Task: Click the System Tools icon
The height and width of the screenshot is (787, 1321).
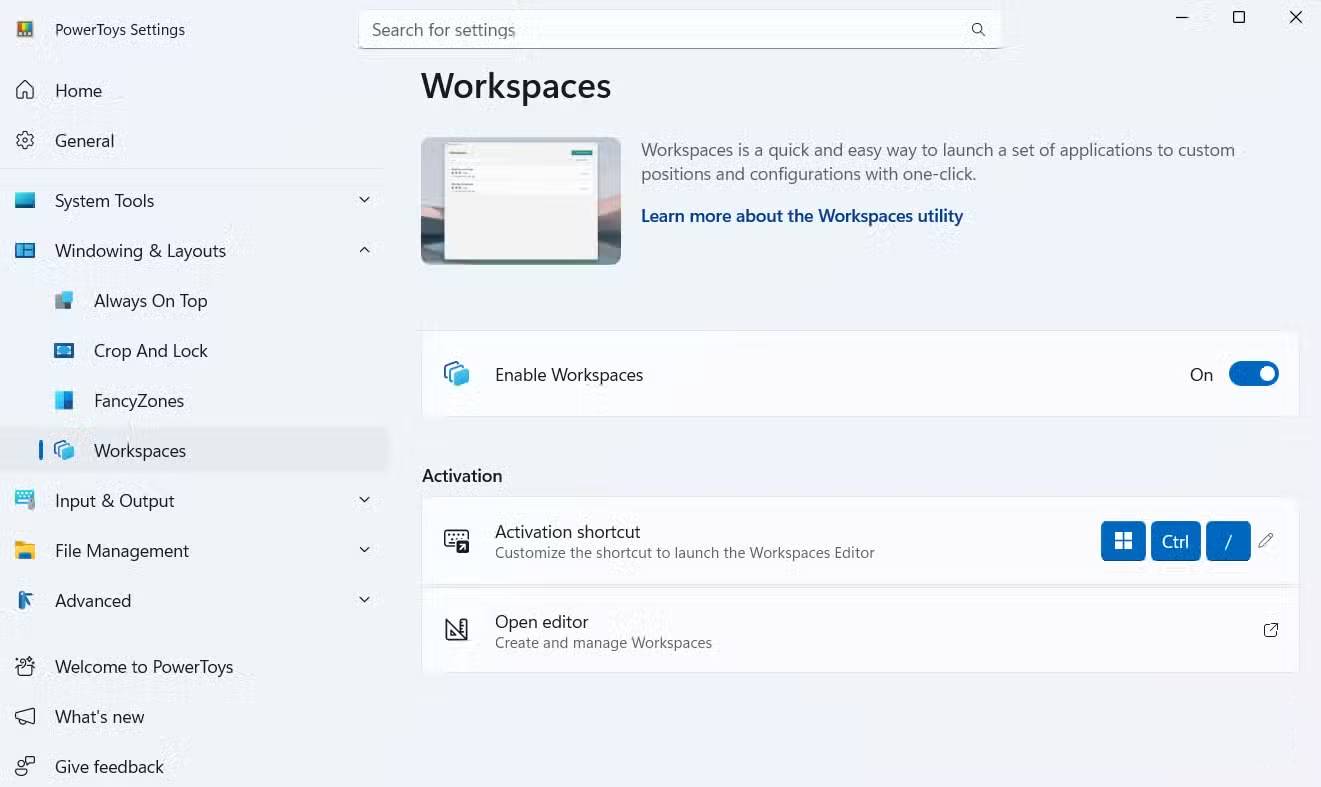Action: 25,200
